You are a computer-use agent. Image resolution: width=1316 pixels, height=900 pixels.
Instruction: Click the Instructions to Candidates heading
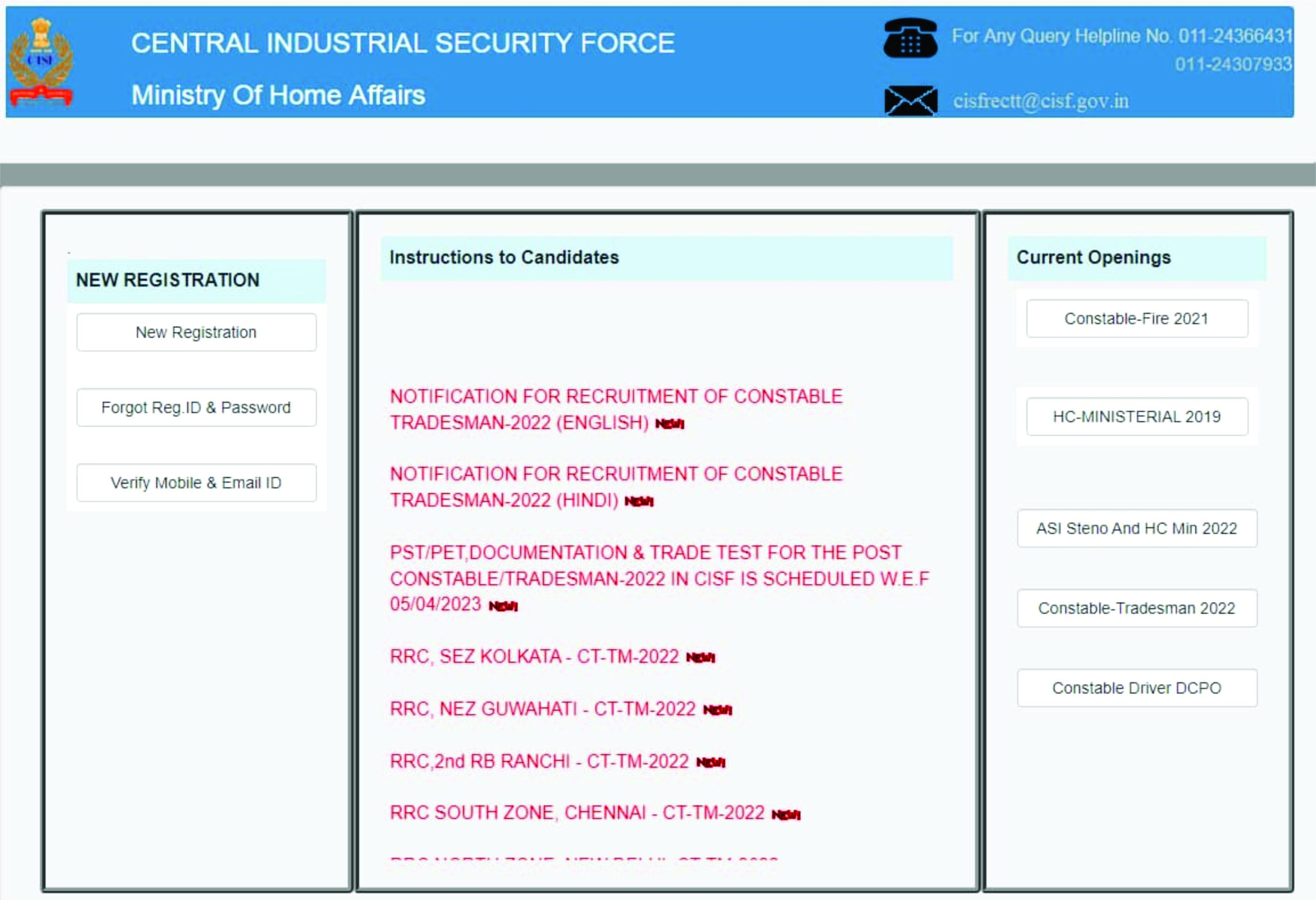coord(504,258)
